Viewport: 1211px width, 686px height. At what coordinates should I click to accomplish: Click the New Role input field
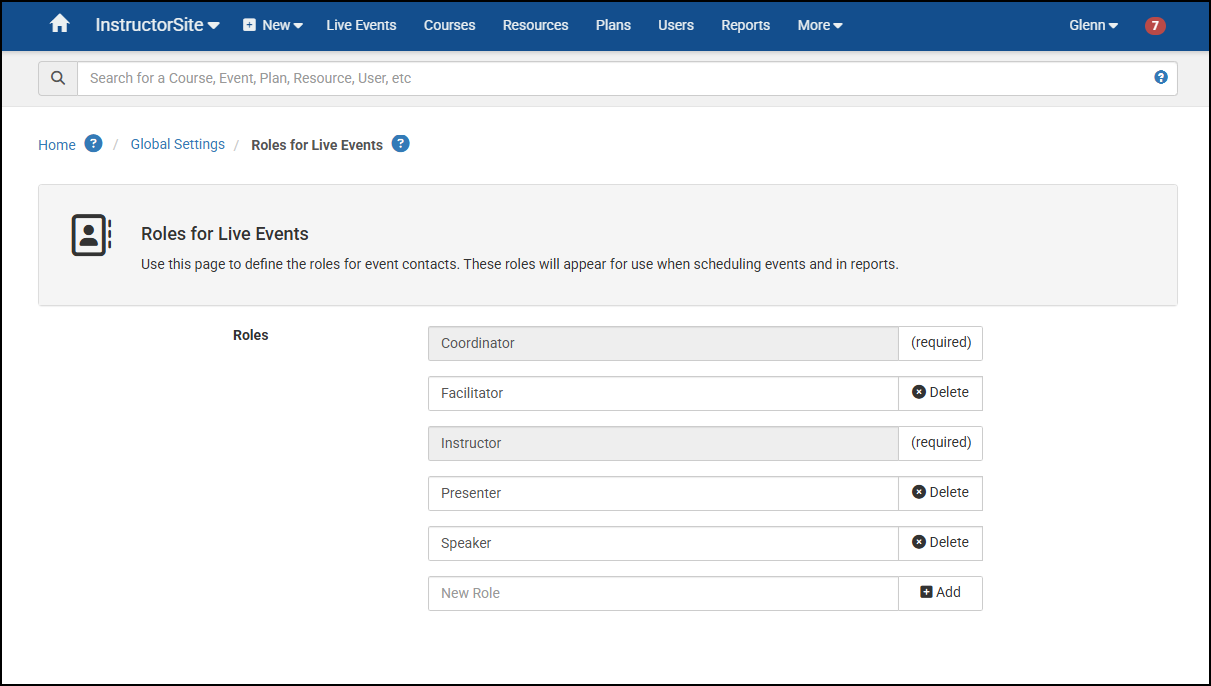[x=663, y=593]
